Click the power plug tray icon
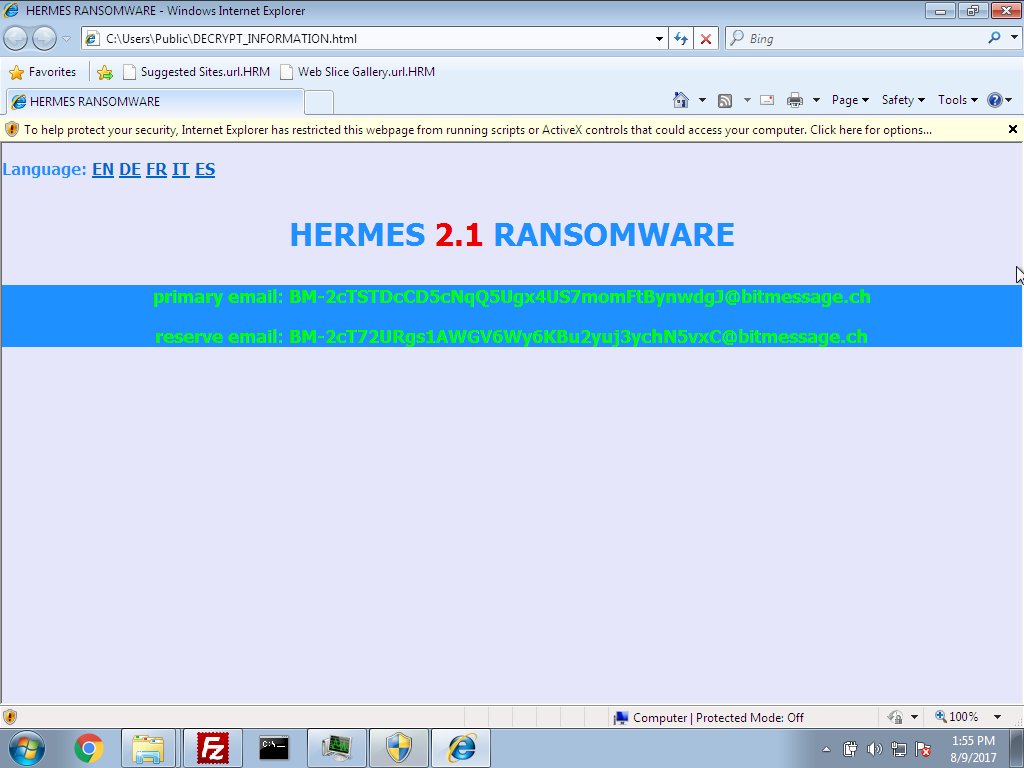The height and width of the screenshot is (768, 1024). [x=850, y=749]
